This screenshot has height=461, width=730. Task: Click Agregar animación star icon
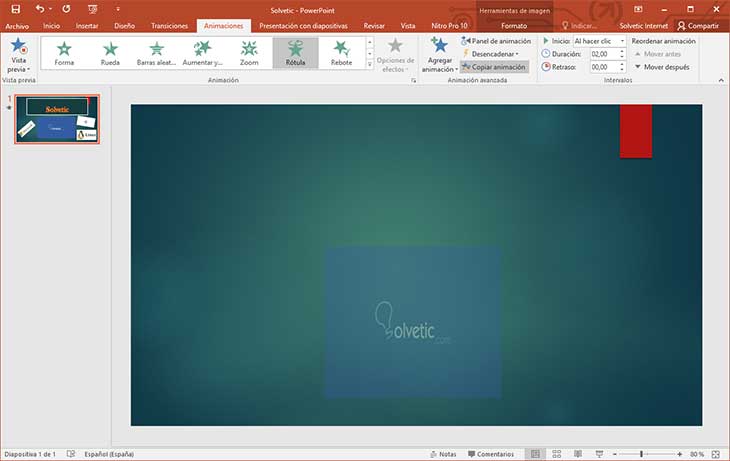(x=439, y=46)
